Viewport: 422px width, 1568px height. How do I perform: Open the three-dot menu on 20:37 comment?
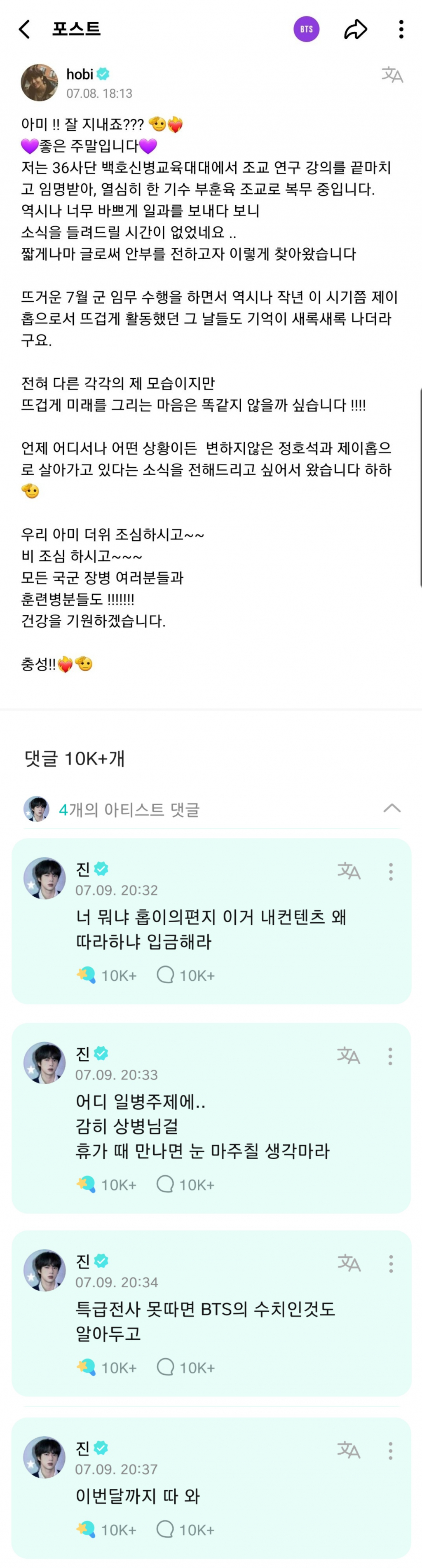pyautogui.click(x=391, y=1450)
